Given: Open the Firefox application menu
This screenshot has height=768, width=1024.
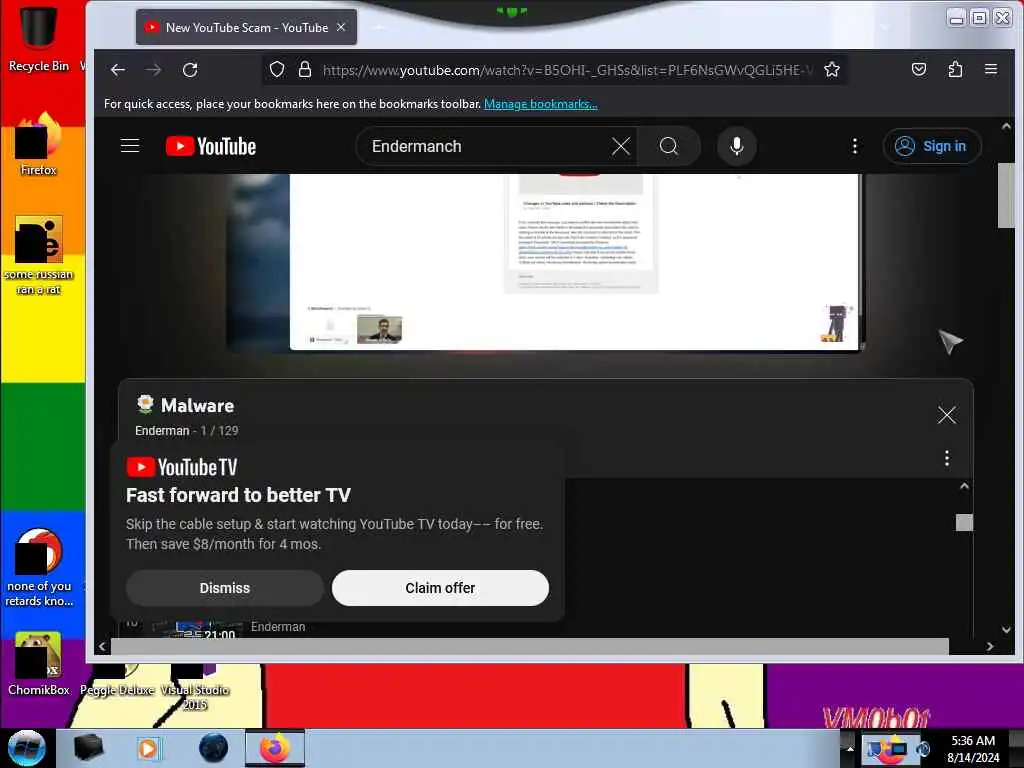Looking at the screenshot, I should coord(991,69).
